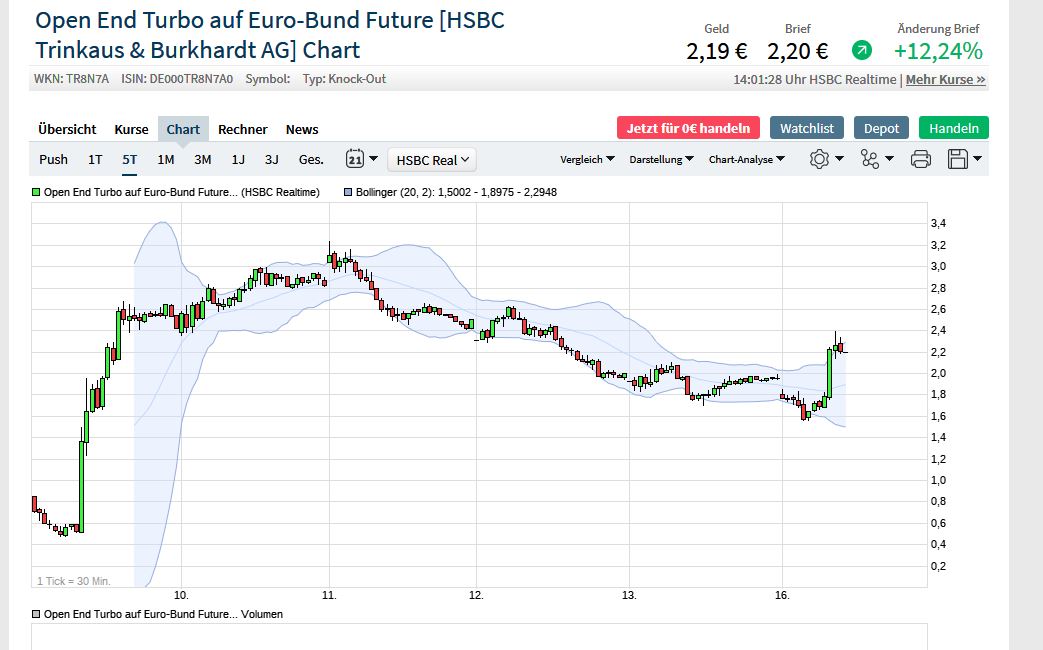
Task: Switch to the Kurse tab
Action: (131, 129)
